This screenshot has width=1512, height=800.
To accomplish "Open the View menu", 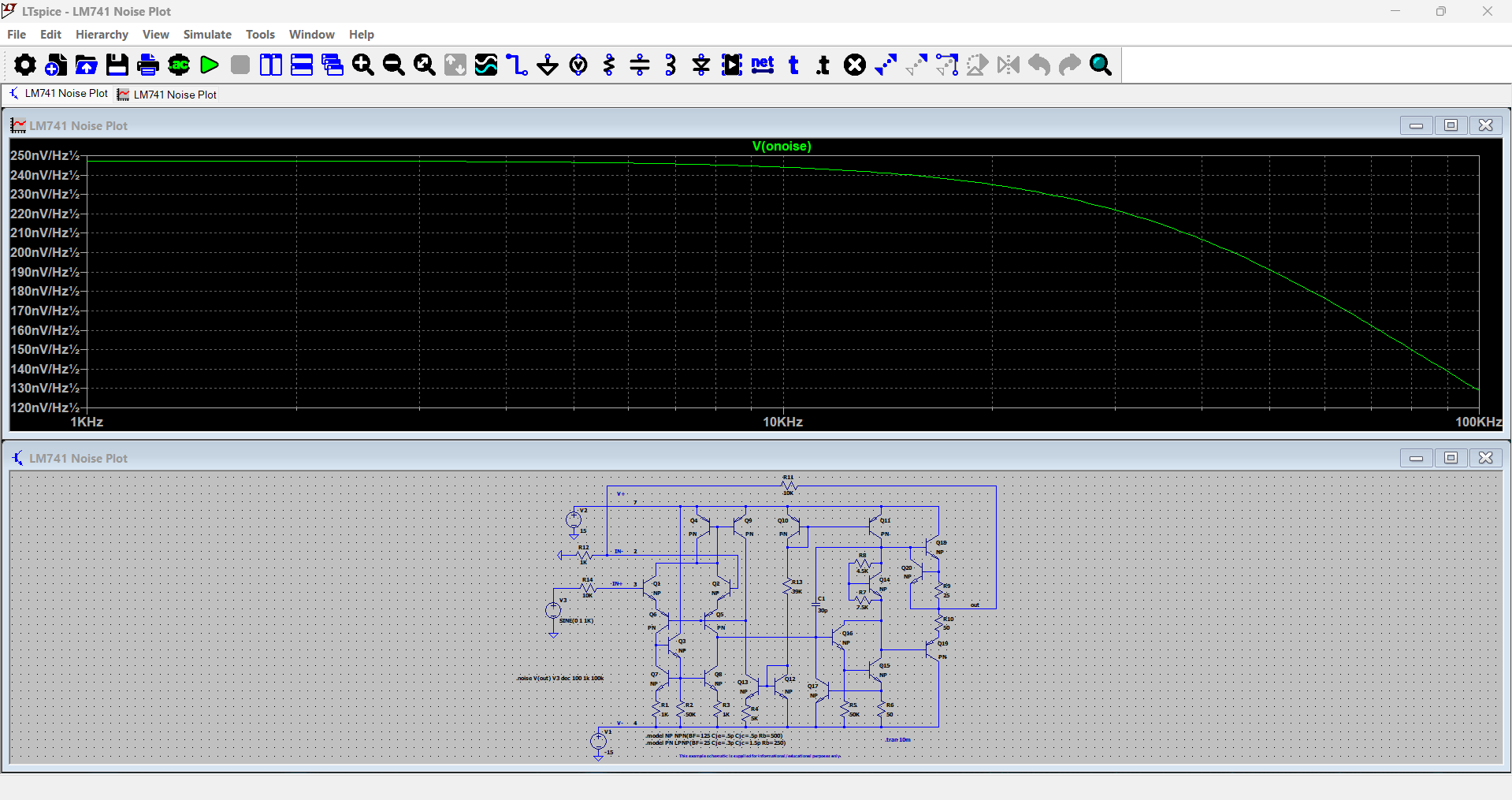I will (x=155, y=35).
